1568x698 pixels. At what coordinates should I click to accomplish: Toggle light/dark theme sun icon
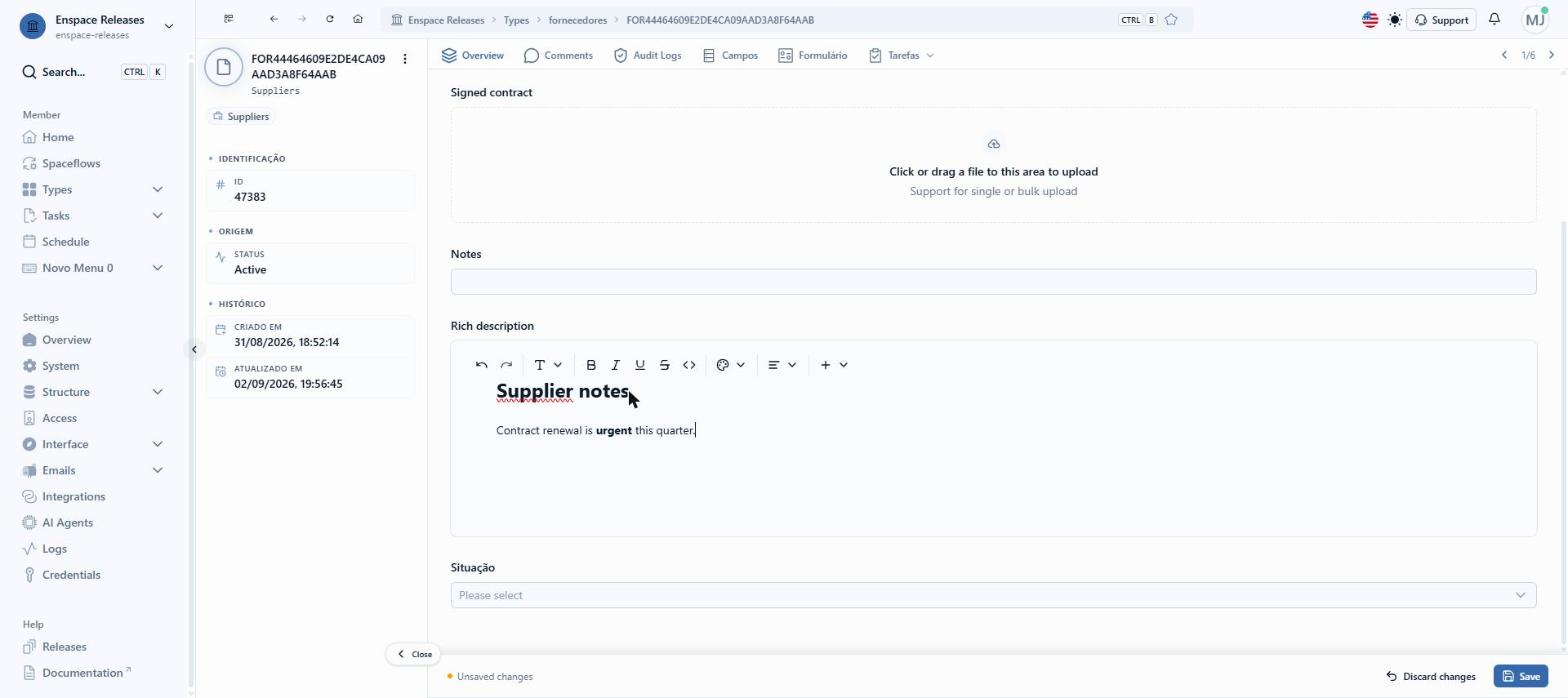click(1395, 20)
